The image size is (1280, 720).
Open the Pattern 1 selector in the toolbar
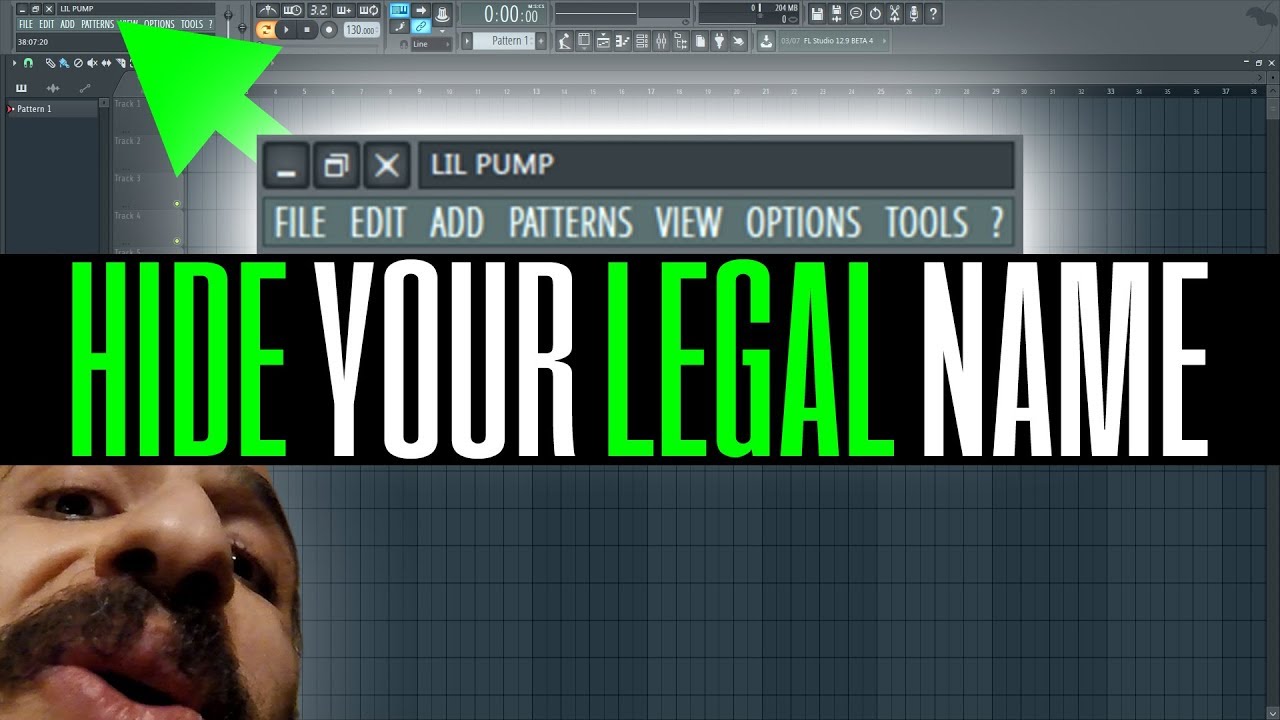point(505,41)
